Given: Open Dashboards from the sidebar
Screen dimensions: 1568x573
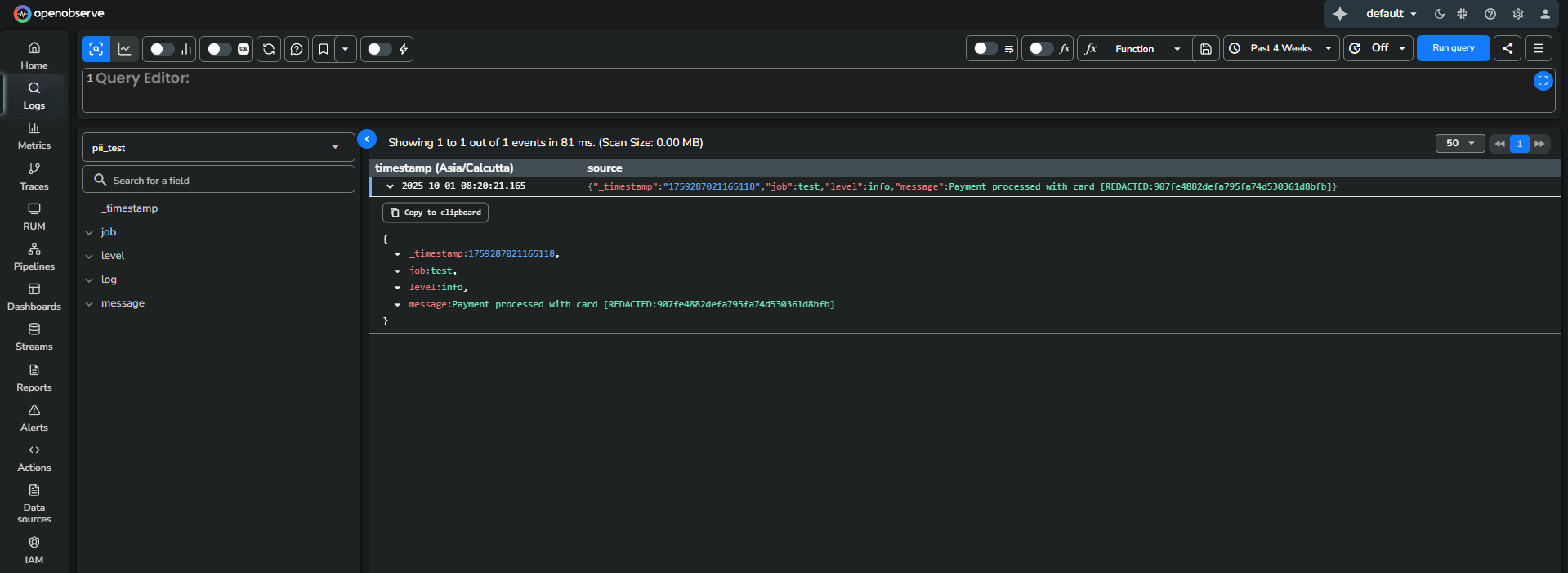Looking at the screenshot, I should 34,297.
